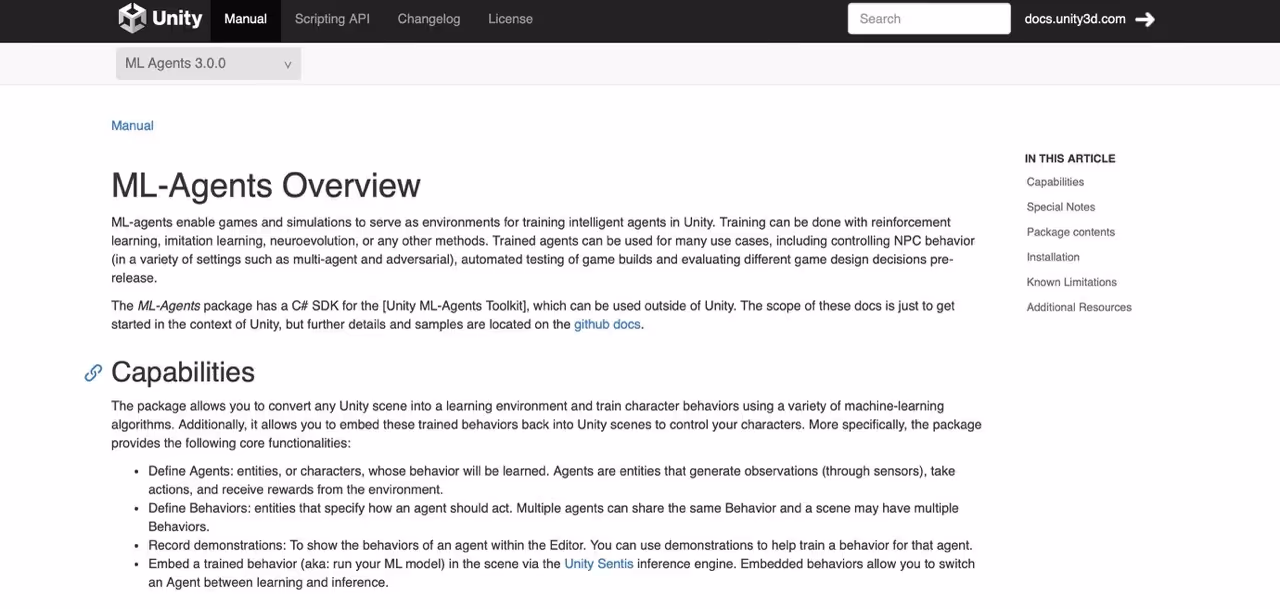Select the Manual tab in the navbar
The width and height of the screenshot is (1280, 609).
[x=245, y=18]
